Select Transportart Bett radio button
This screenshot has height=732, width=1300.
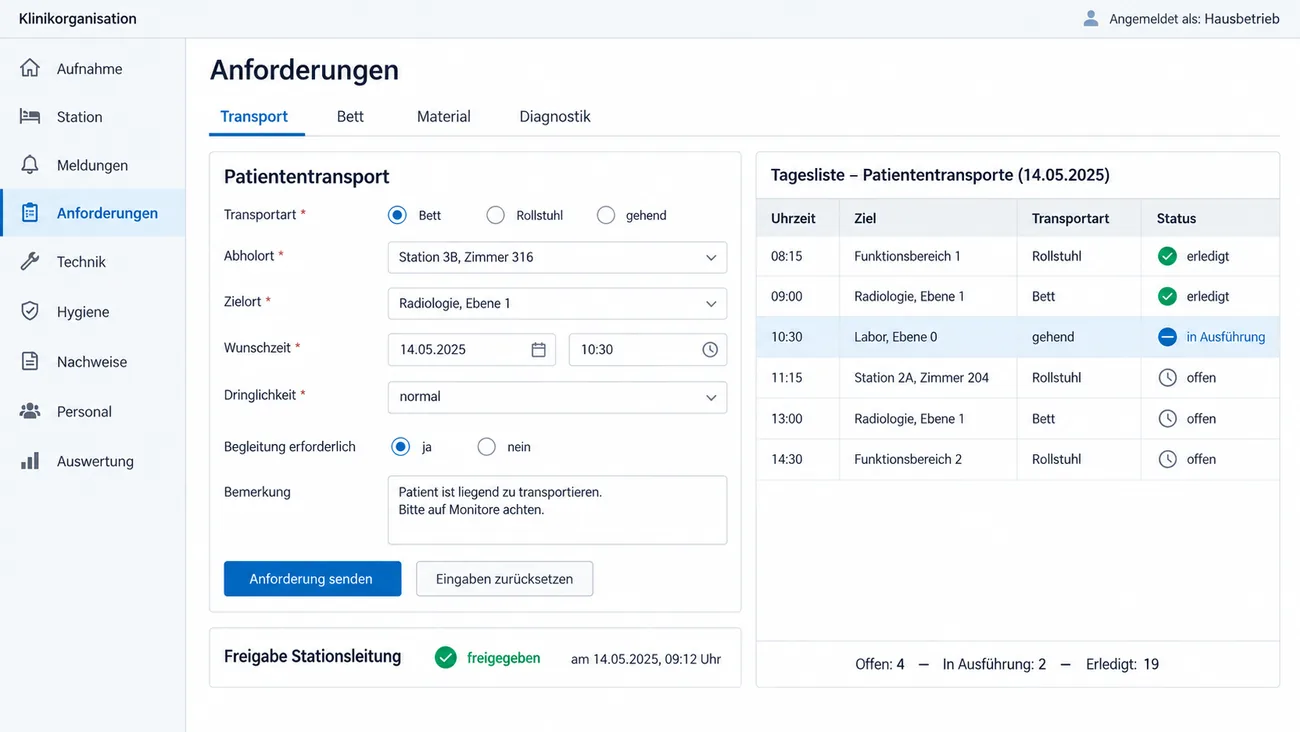397,215
